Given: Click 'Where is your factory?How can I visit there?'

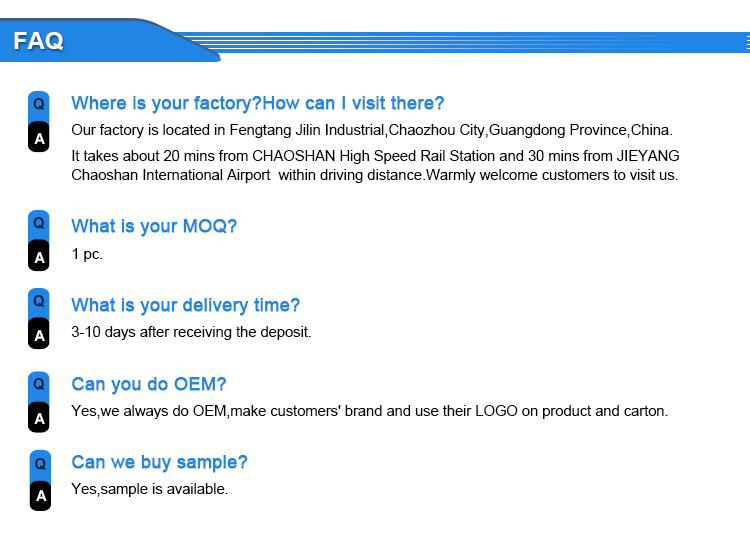Looking at the screenshot, I should (257, 104).
